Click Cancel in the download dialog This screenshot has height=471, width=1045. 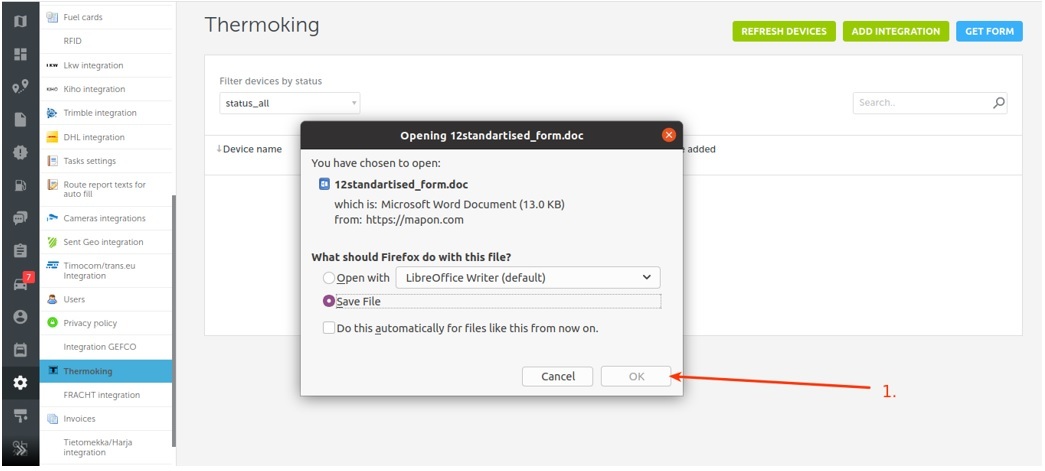[x=558, y=376]
